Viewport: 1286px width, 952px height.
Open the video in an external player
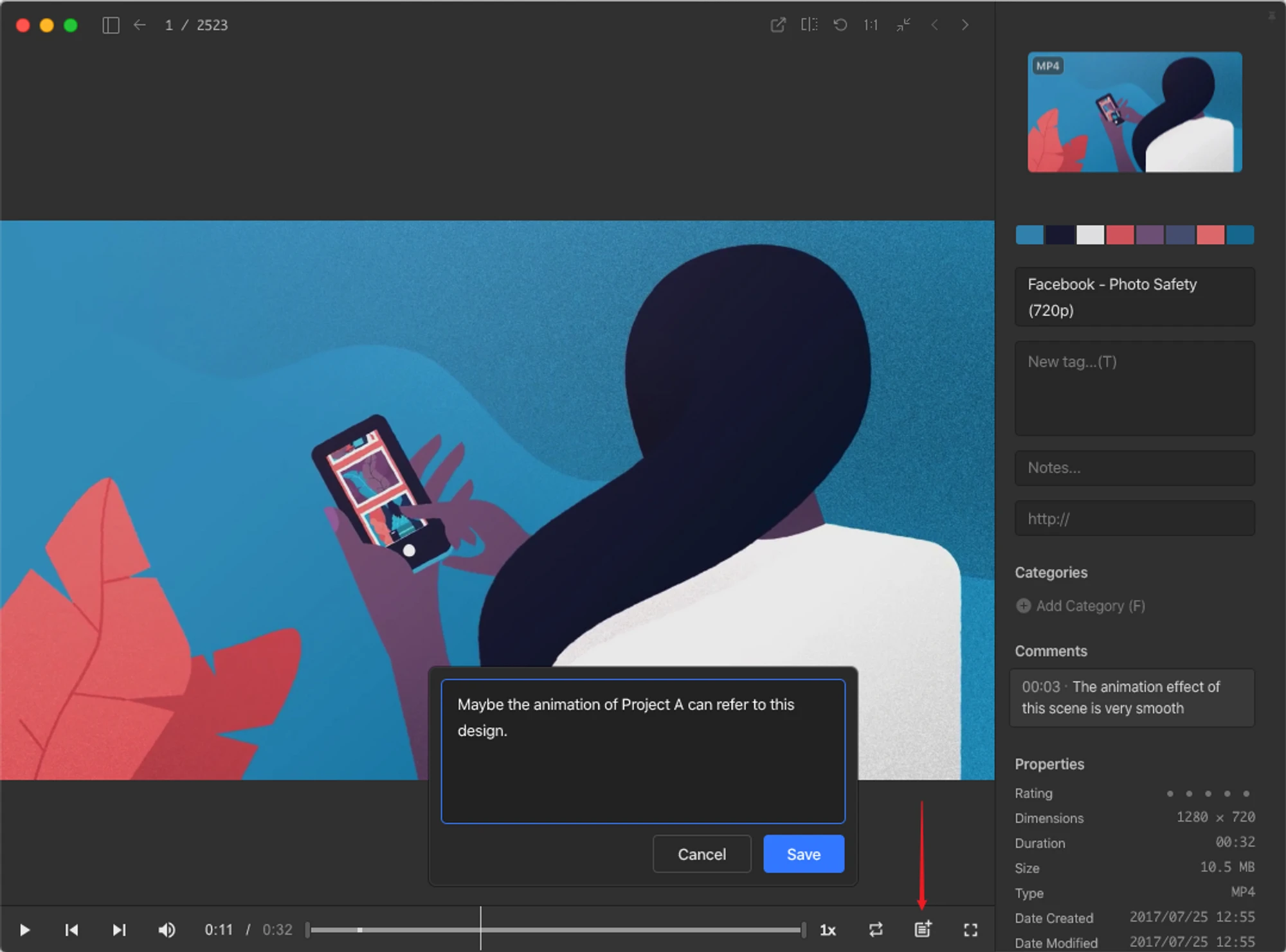click(x=778, y=24)
